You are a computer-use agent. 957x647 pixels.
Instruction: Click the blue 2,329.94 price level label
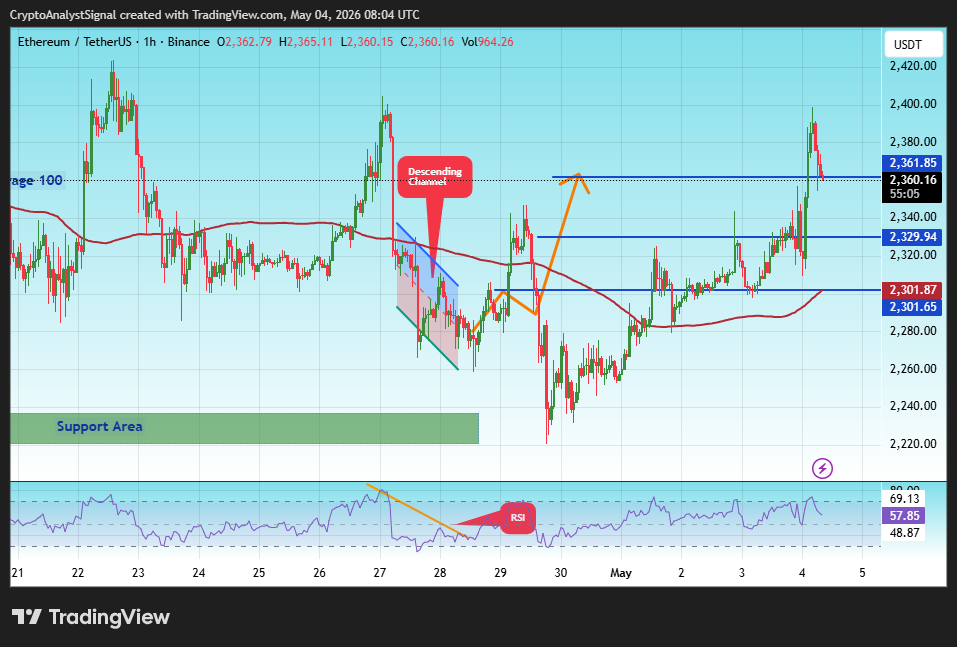[912, 237]
